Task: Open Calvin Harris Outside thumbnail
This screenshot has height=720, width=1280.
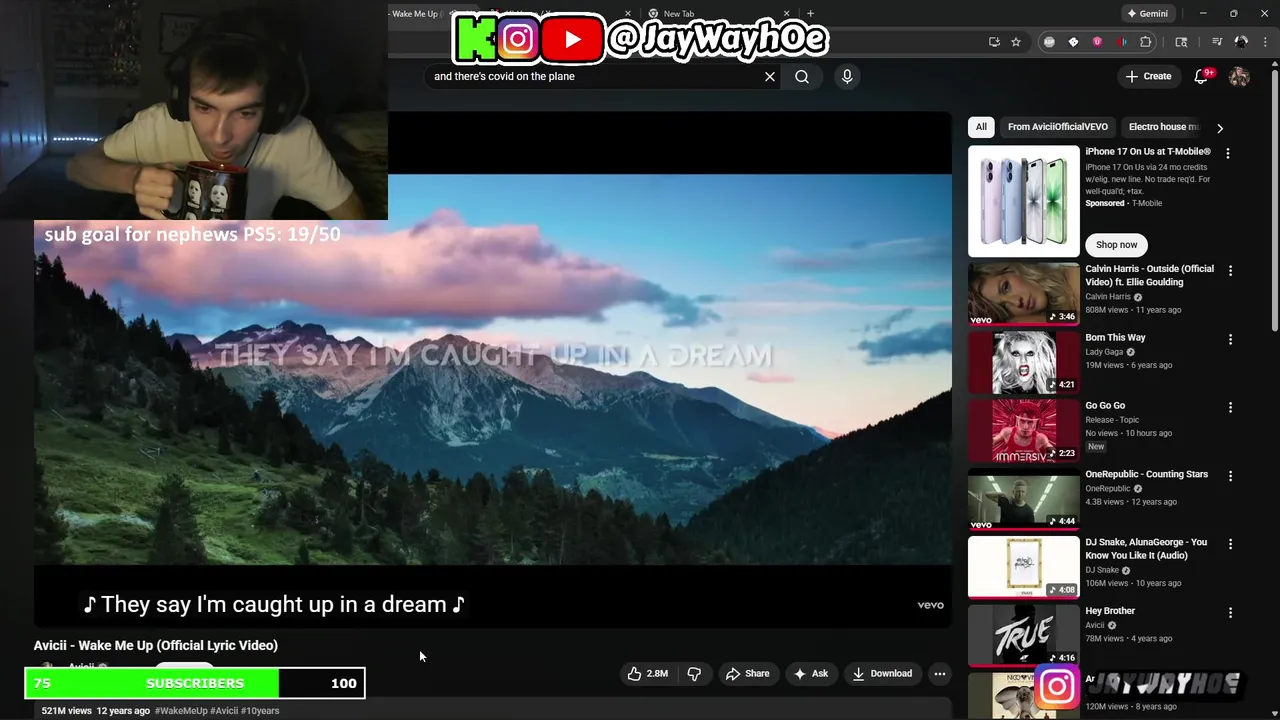Action: (x=1024, y=294)
